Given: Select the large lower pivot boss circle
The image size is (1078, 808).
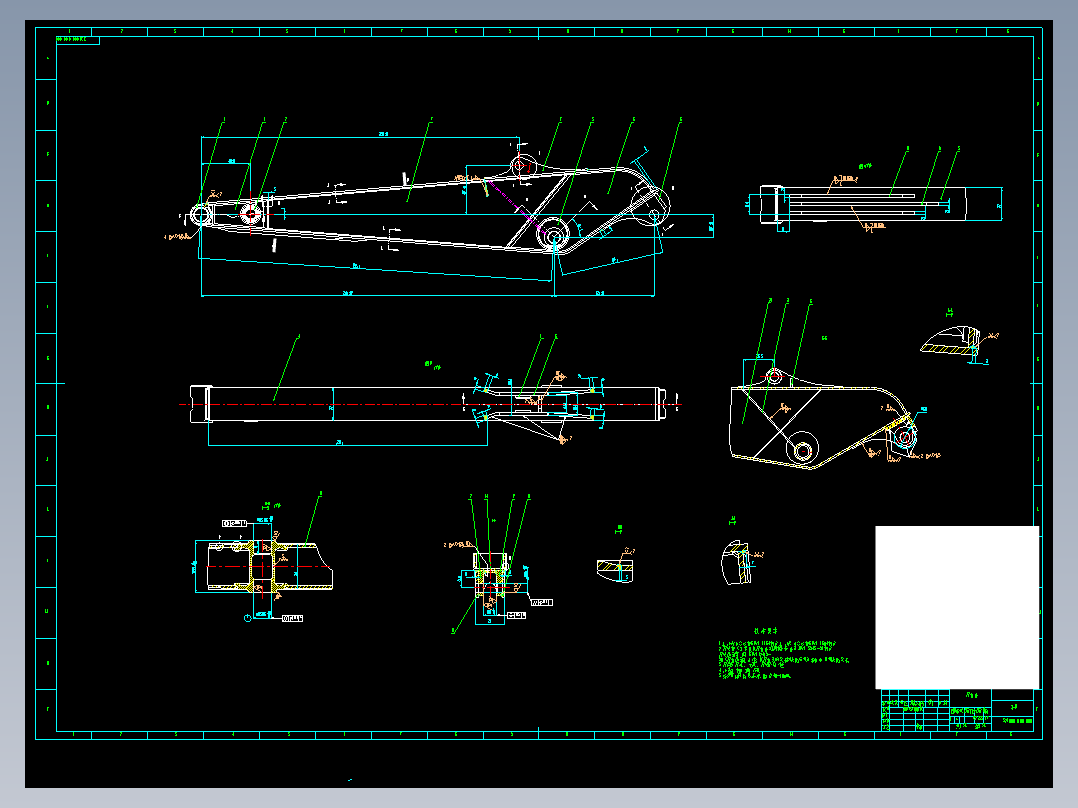Looking at the screenshot, I should (553, 236).
